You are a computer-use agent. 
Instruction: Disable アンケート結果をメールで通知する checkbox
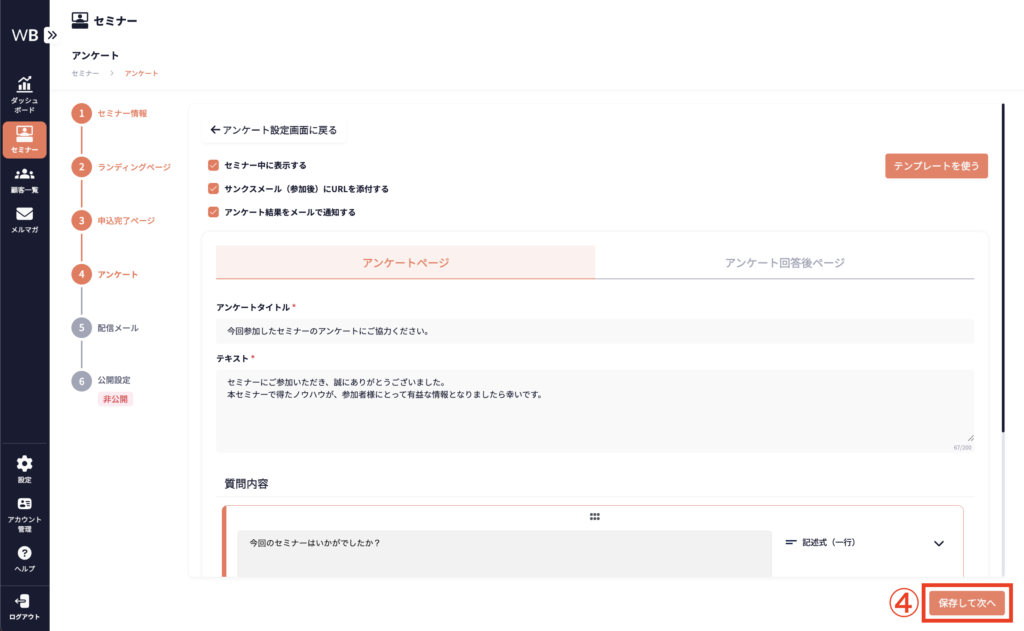click(213, 212)
